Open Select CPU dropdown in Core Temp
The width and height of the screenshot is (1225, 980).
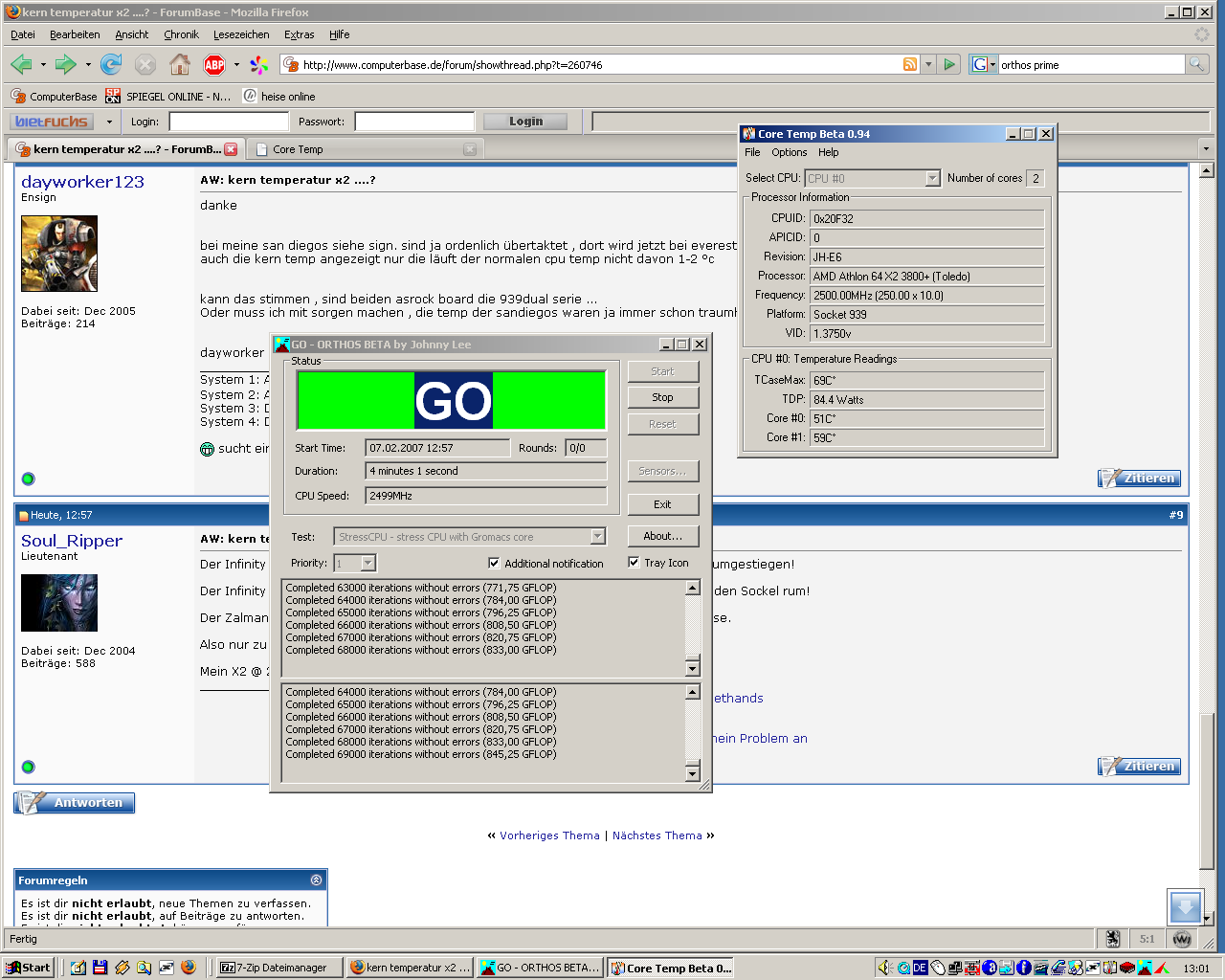(x=933, y=178)
